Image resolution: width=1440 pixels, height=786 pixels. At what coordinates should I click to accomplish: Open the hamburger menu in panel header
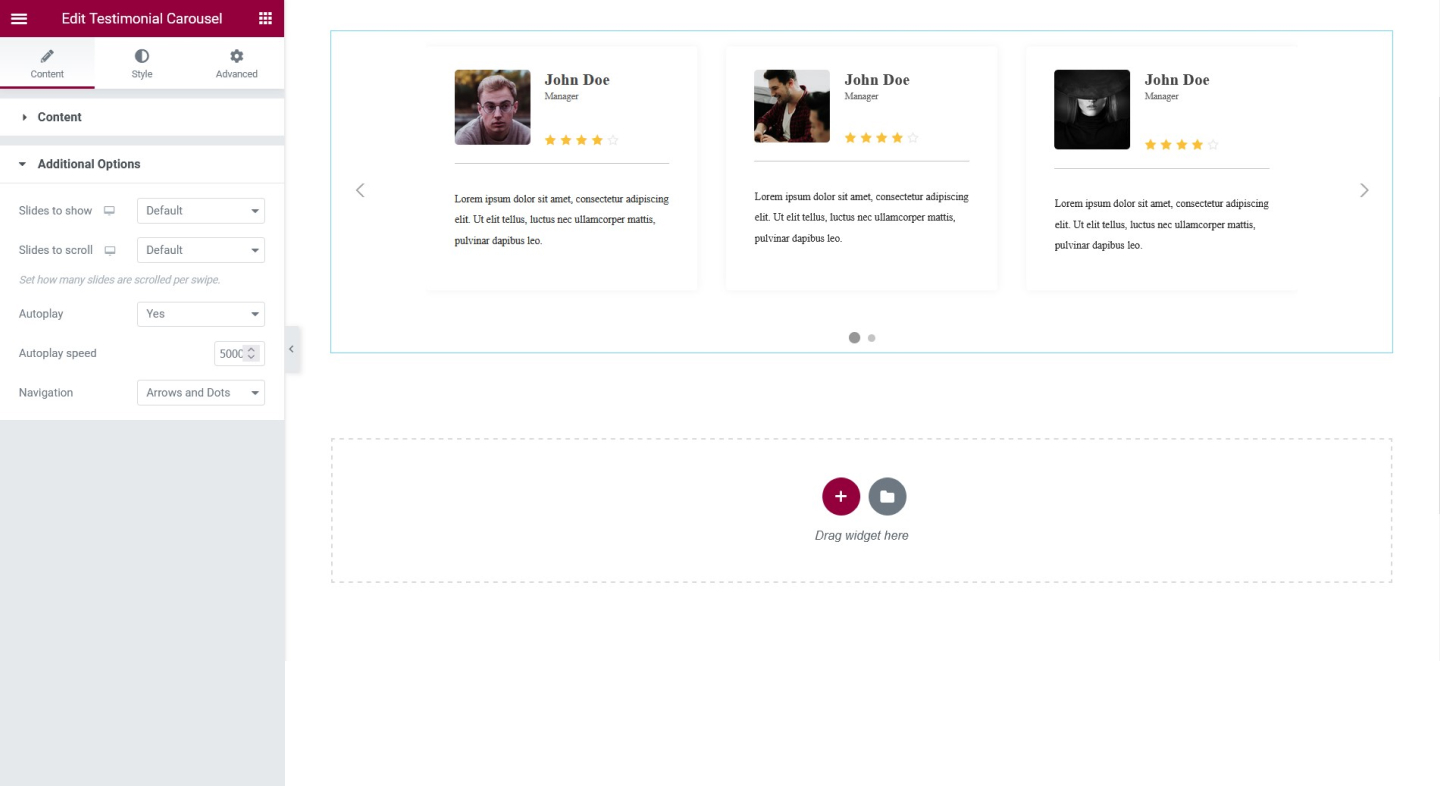click(19, 18)
